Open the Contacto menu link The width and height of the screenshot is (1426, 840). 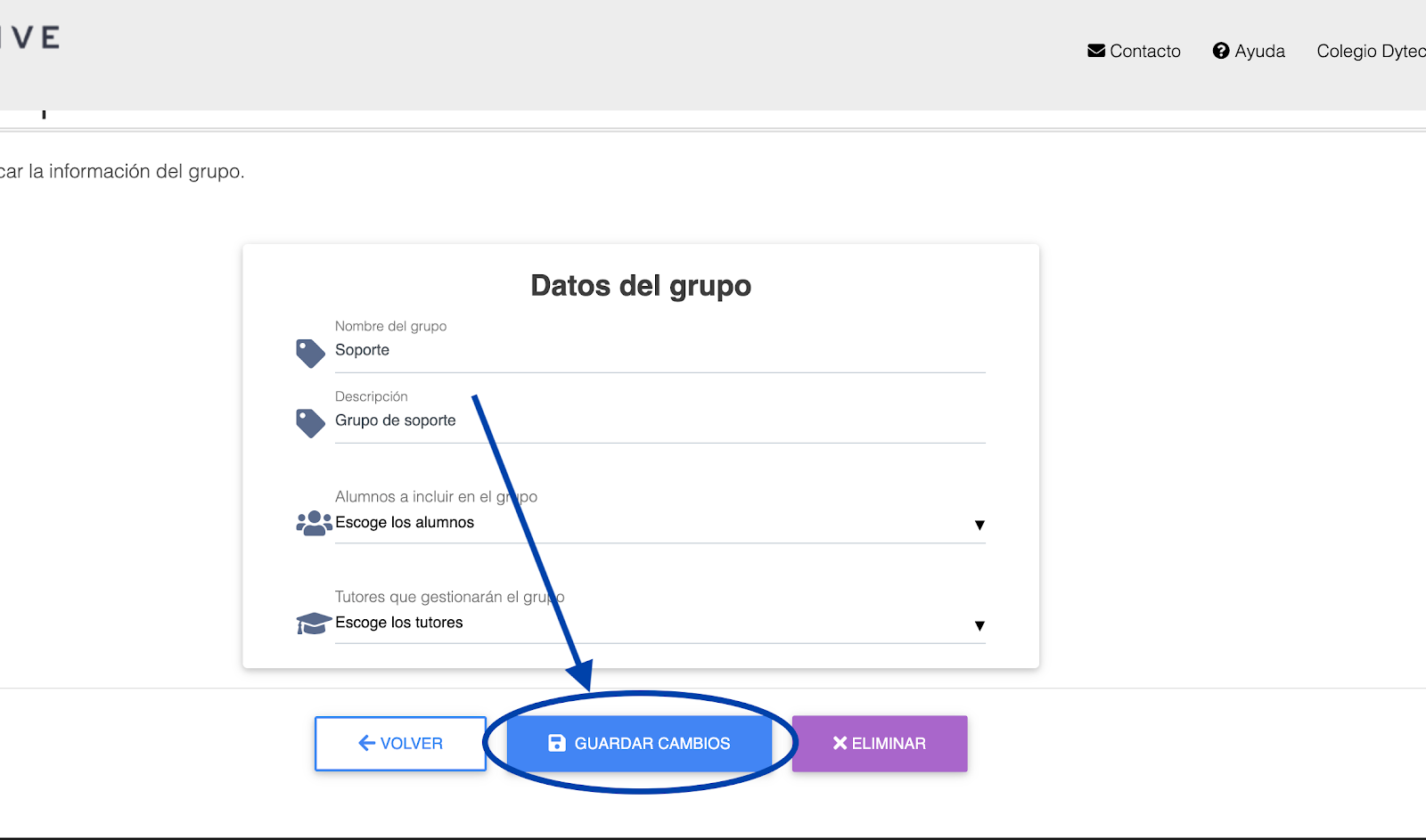pyautogui.click(x=1144, y=51)
